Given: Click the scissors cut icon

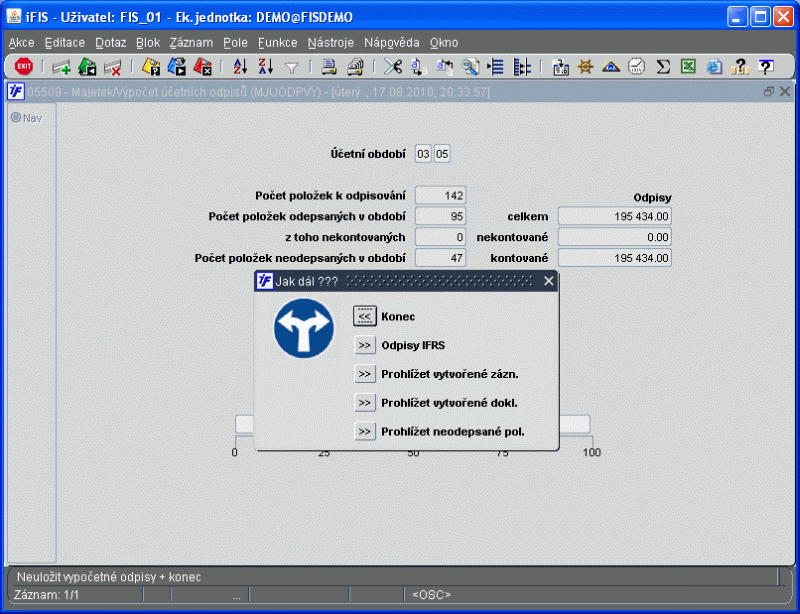Looking at the screenshot, I should click(x=393, y=67).
